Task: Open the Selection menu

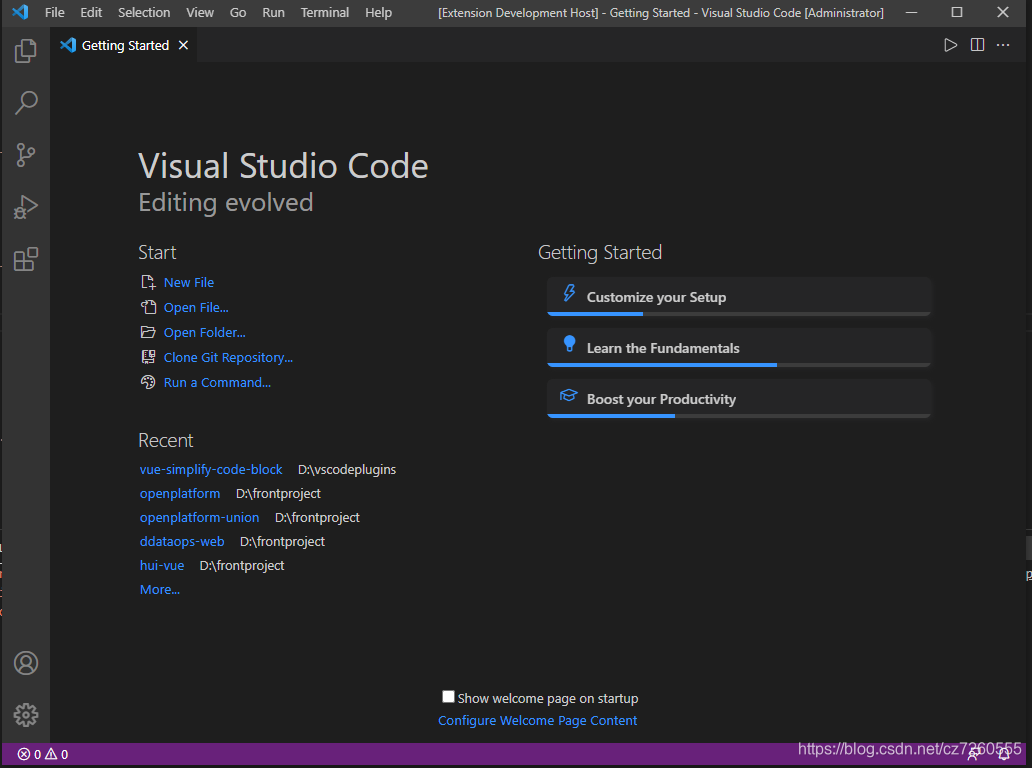Action: [143, 13]
